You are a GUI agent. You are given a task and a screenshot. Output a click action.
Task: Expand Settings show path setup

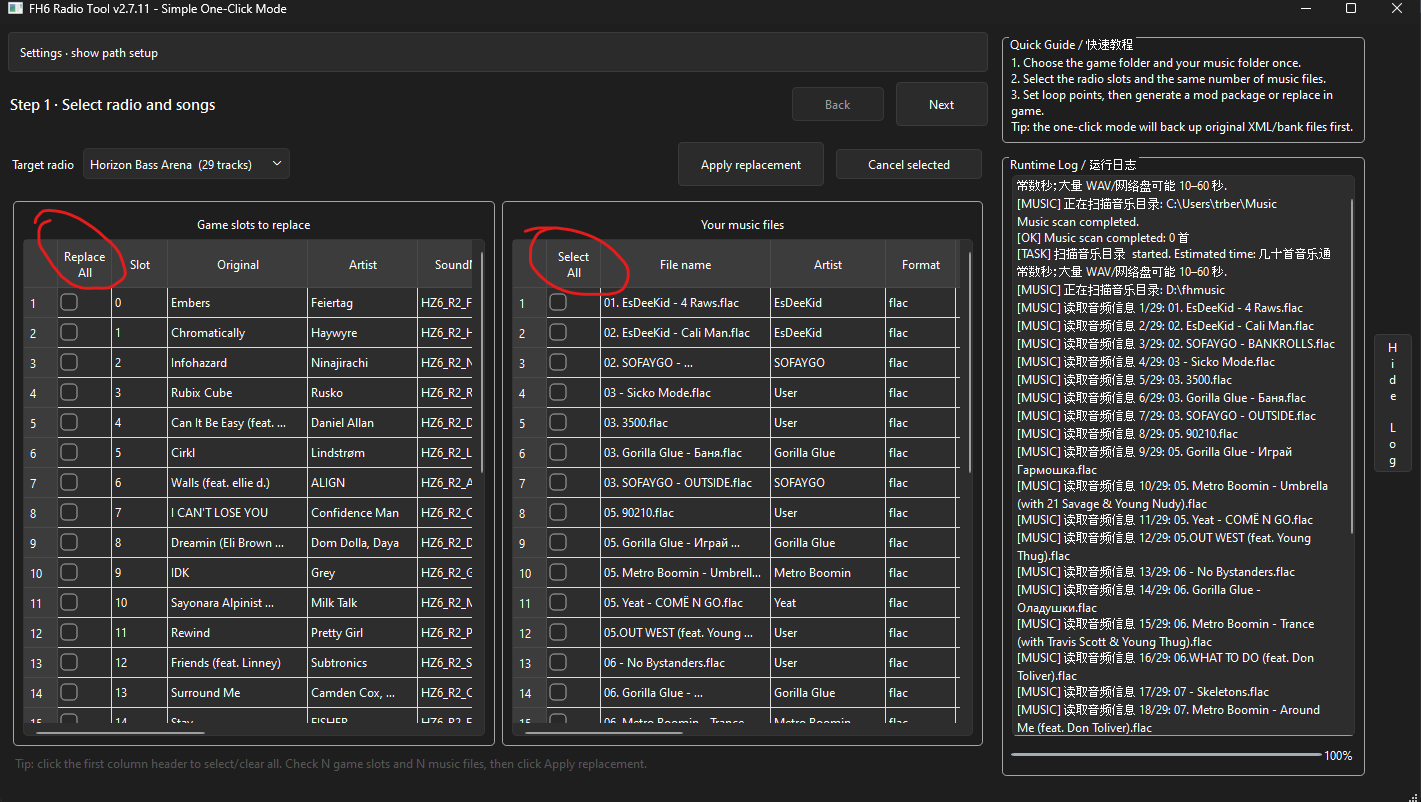pyautogui.click(x=498, y=53)
